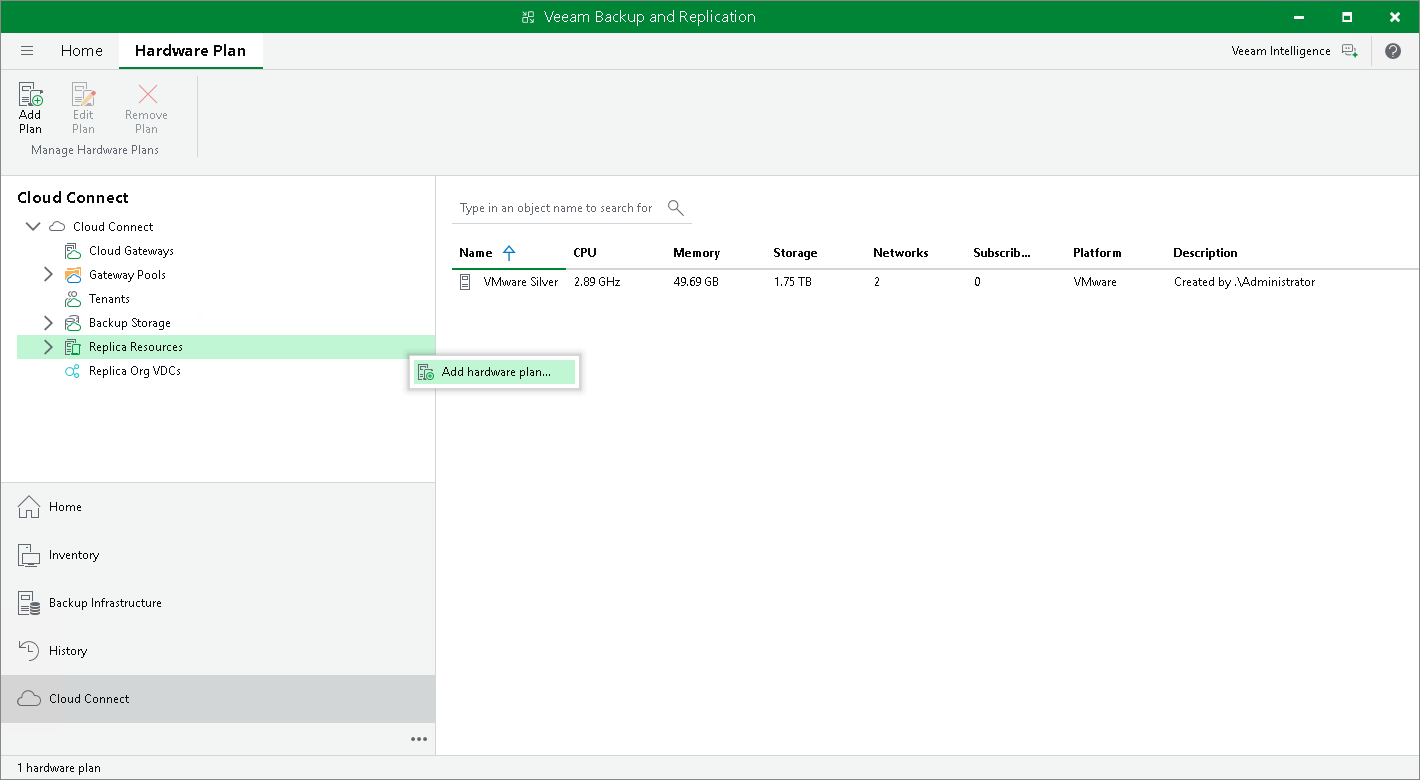This screenshot has width=1420, height=780.
Task: Sort by the Networks column header
Action: pos(901,253)
